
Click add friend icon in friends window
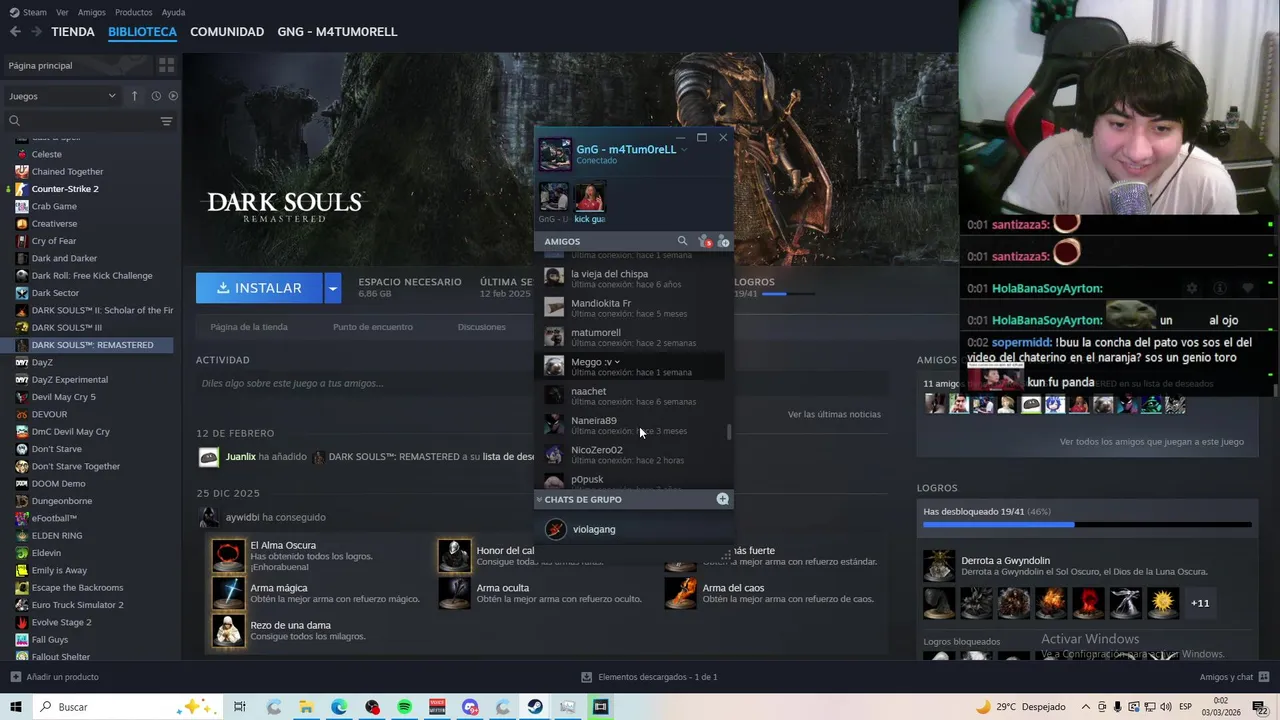point(724,241)
